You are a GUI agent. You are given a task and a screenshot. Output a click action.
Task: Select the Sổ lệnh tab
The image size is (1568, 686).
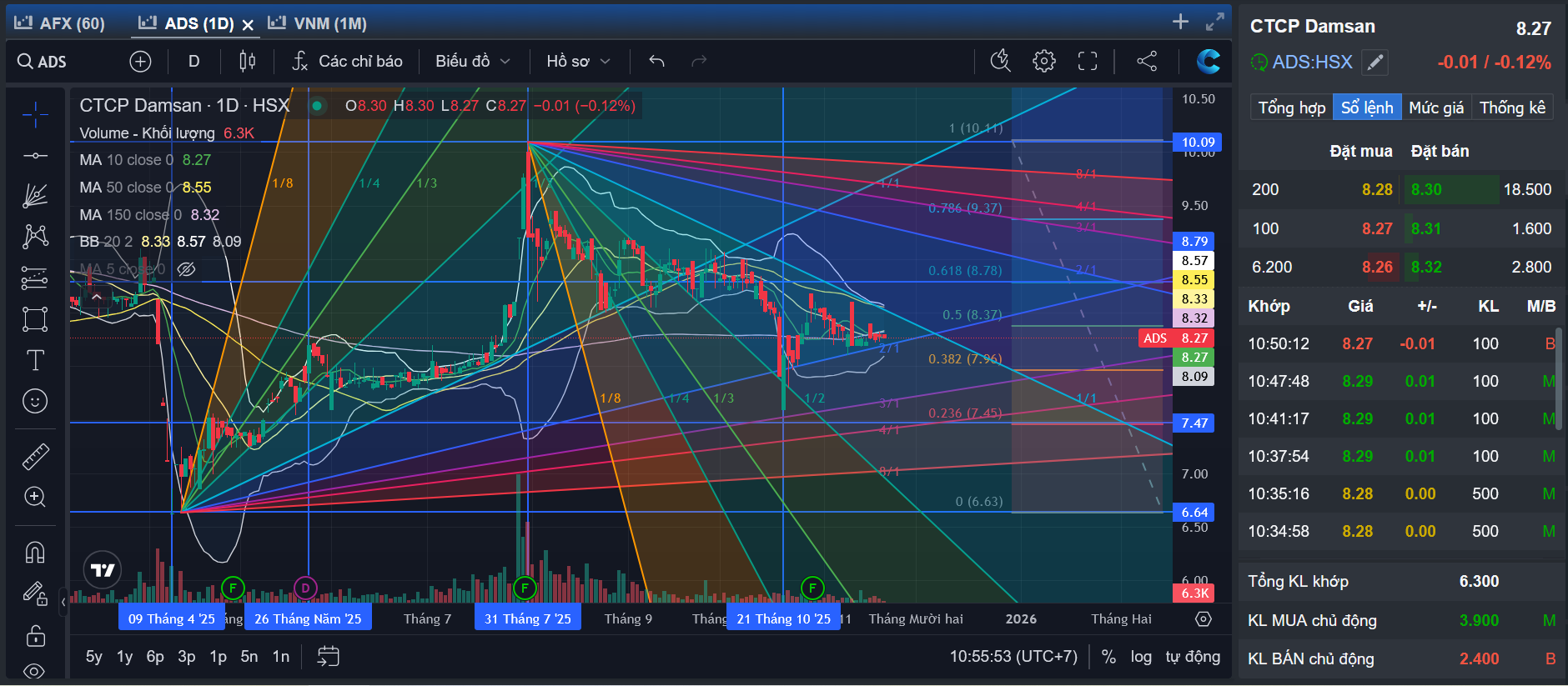point(1367,108)
